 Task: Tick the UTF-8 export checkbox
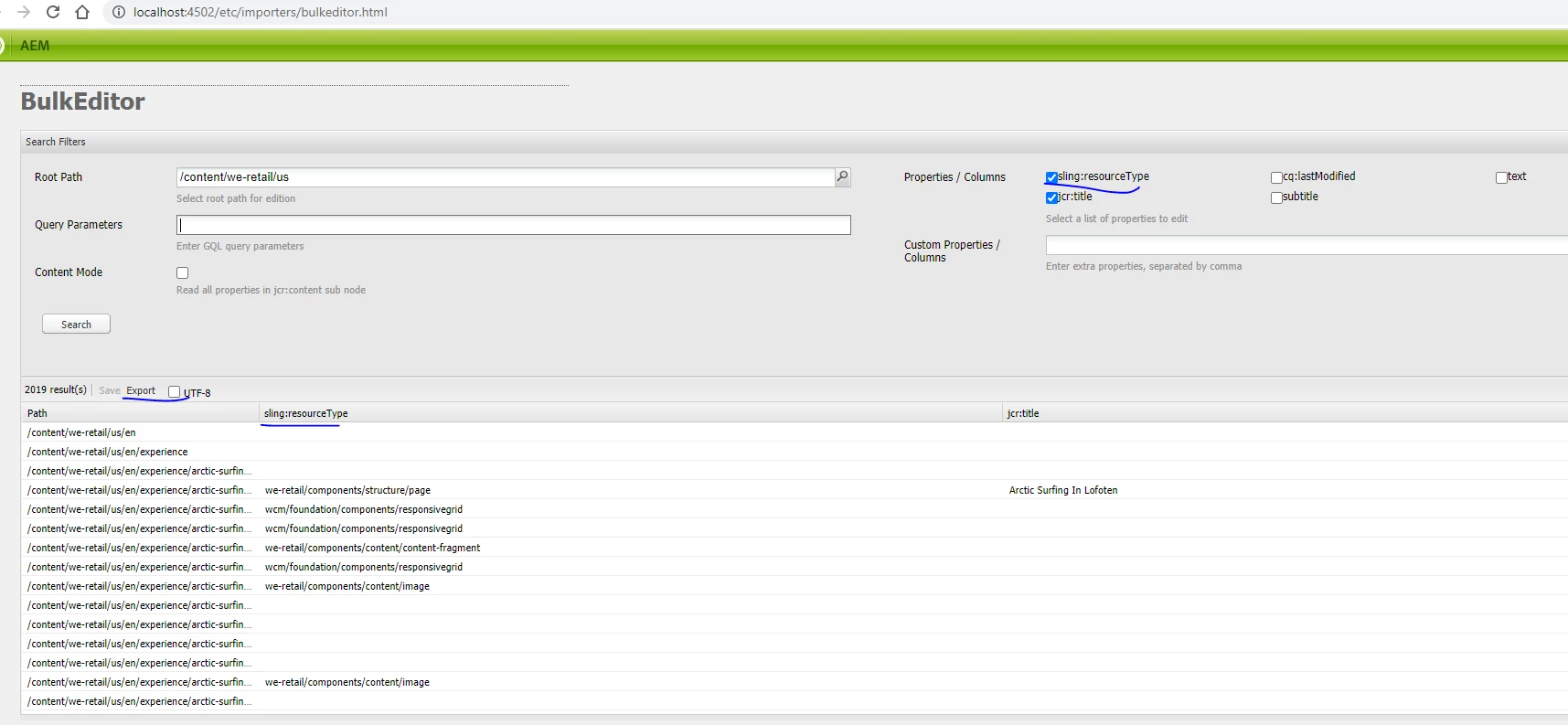click(x=174, y=391)
